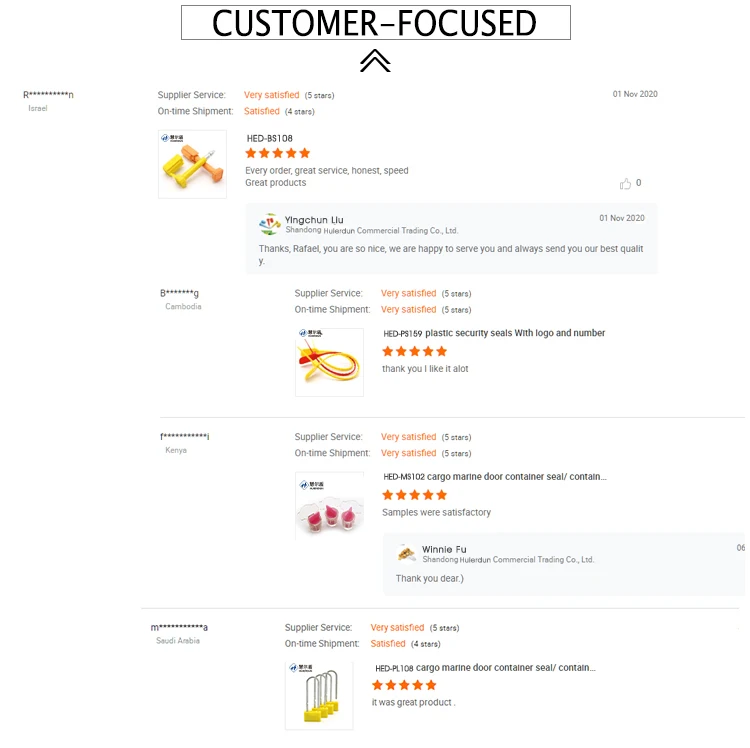Viewport: 750px width, 748px height.
Task: Click the Yingchun Liu supplier name
Action: 314,219
